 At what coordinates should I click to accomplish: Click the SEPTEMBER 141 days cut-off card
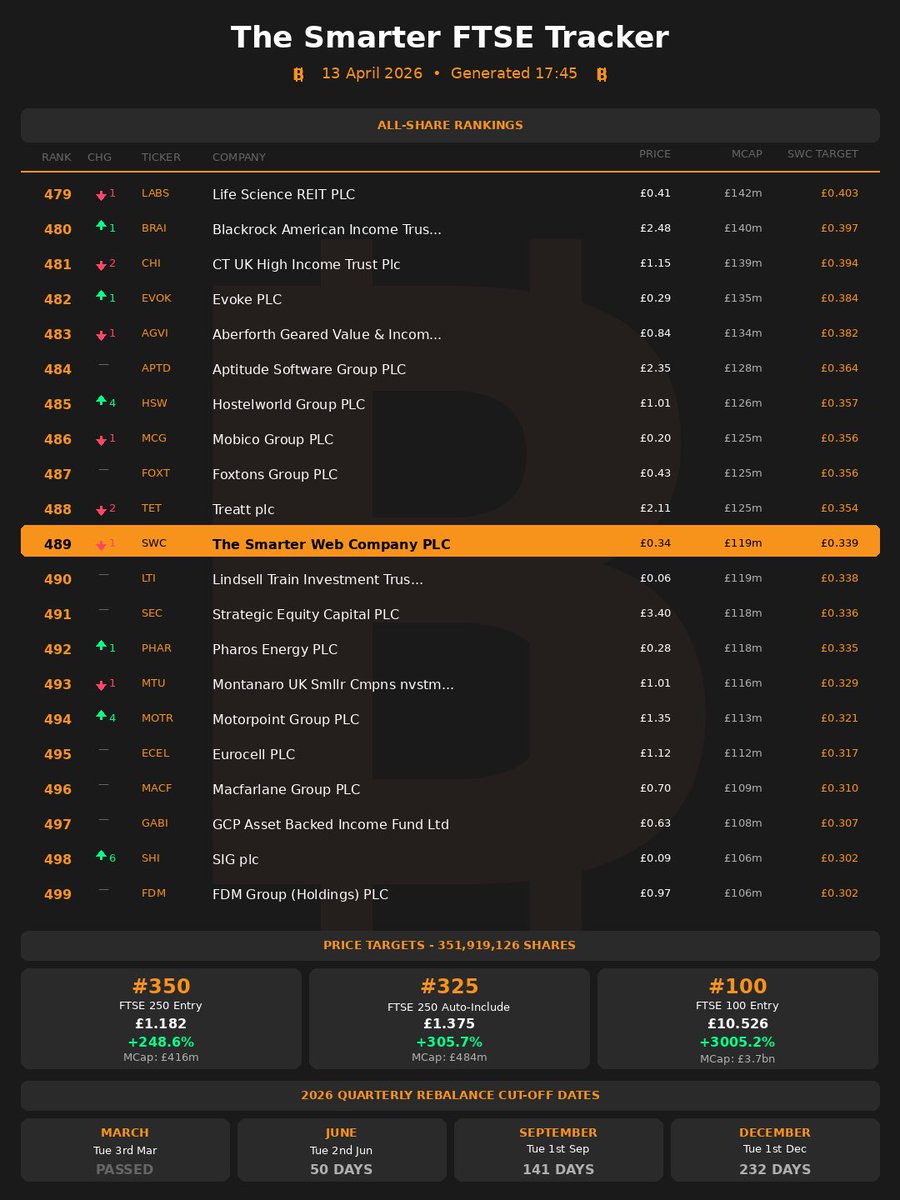pos(558,1150)
